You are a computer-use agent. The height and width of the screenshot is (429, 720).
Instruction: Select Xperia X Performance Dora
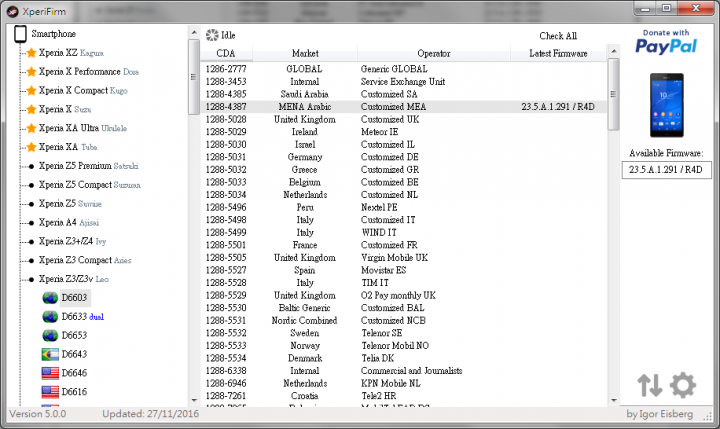(89, 72)
